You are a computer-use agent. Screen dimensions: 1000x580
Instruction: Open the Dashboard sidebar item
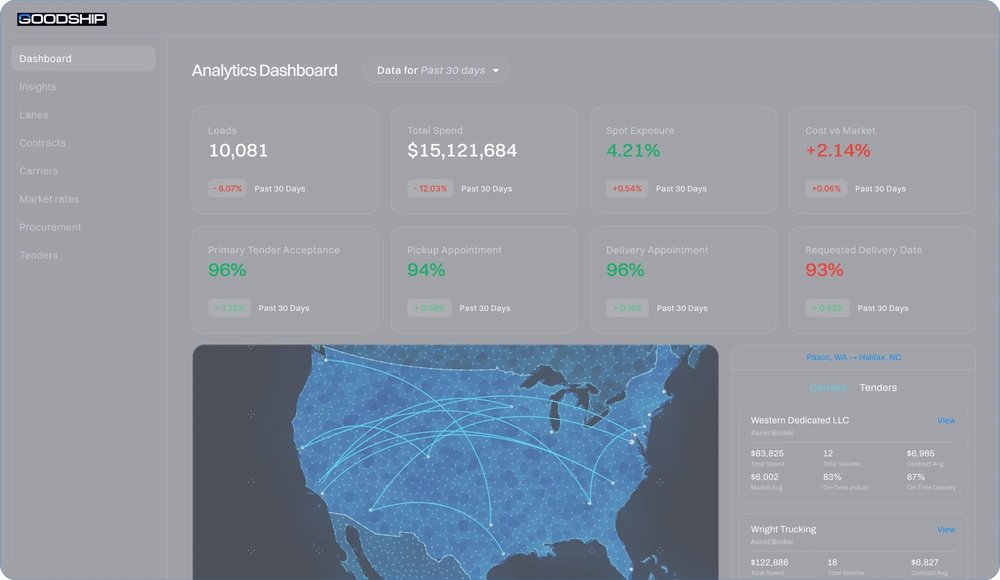point(83,59)
